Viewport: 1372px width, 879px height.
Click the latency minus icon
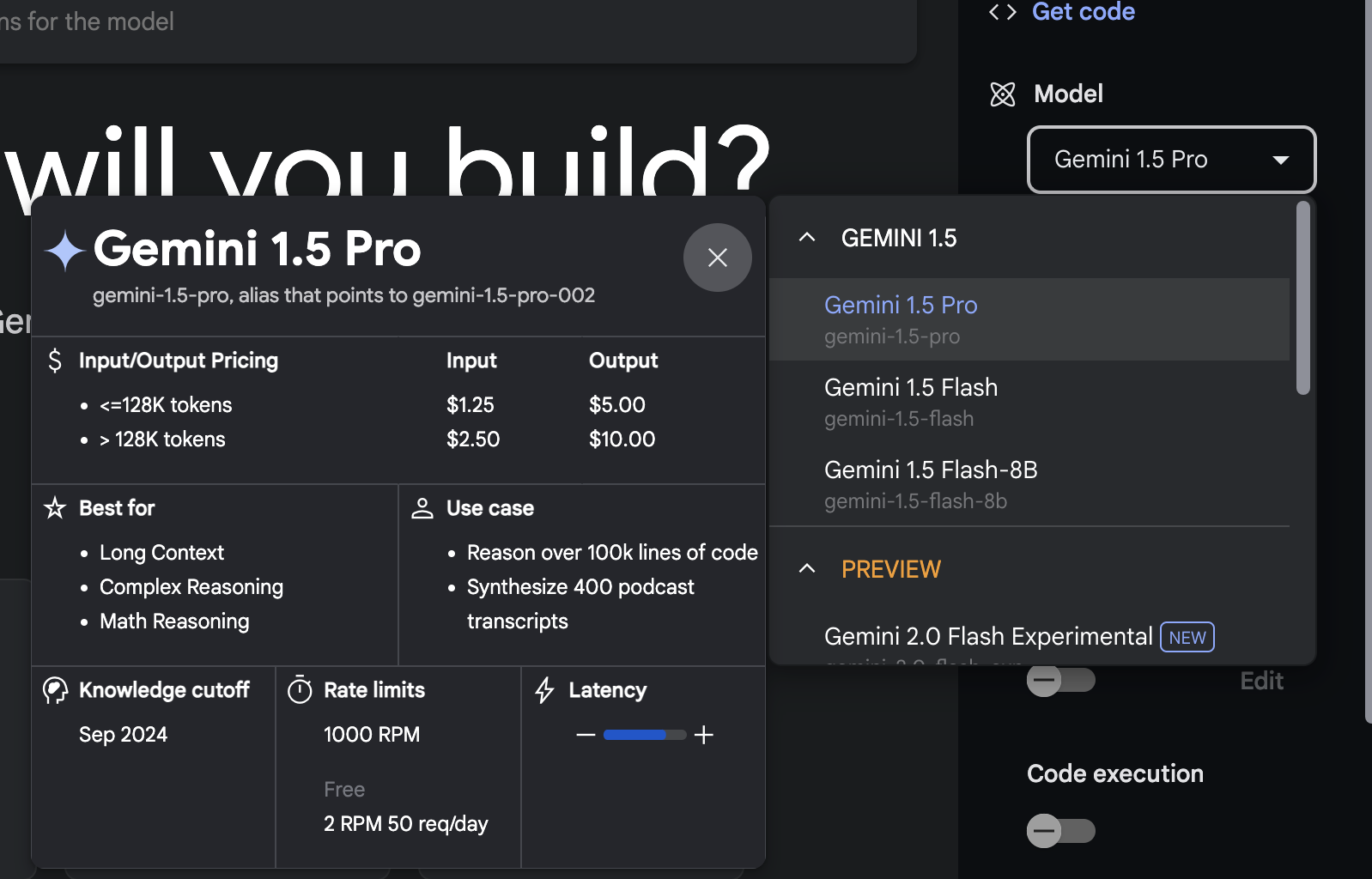pyautogui.click(x=586, y=735)
